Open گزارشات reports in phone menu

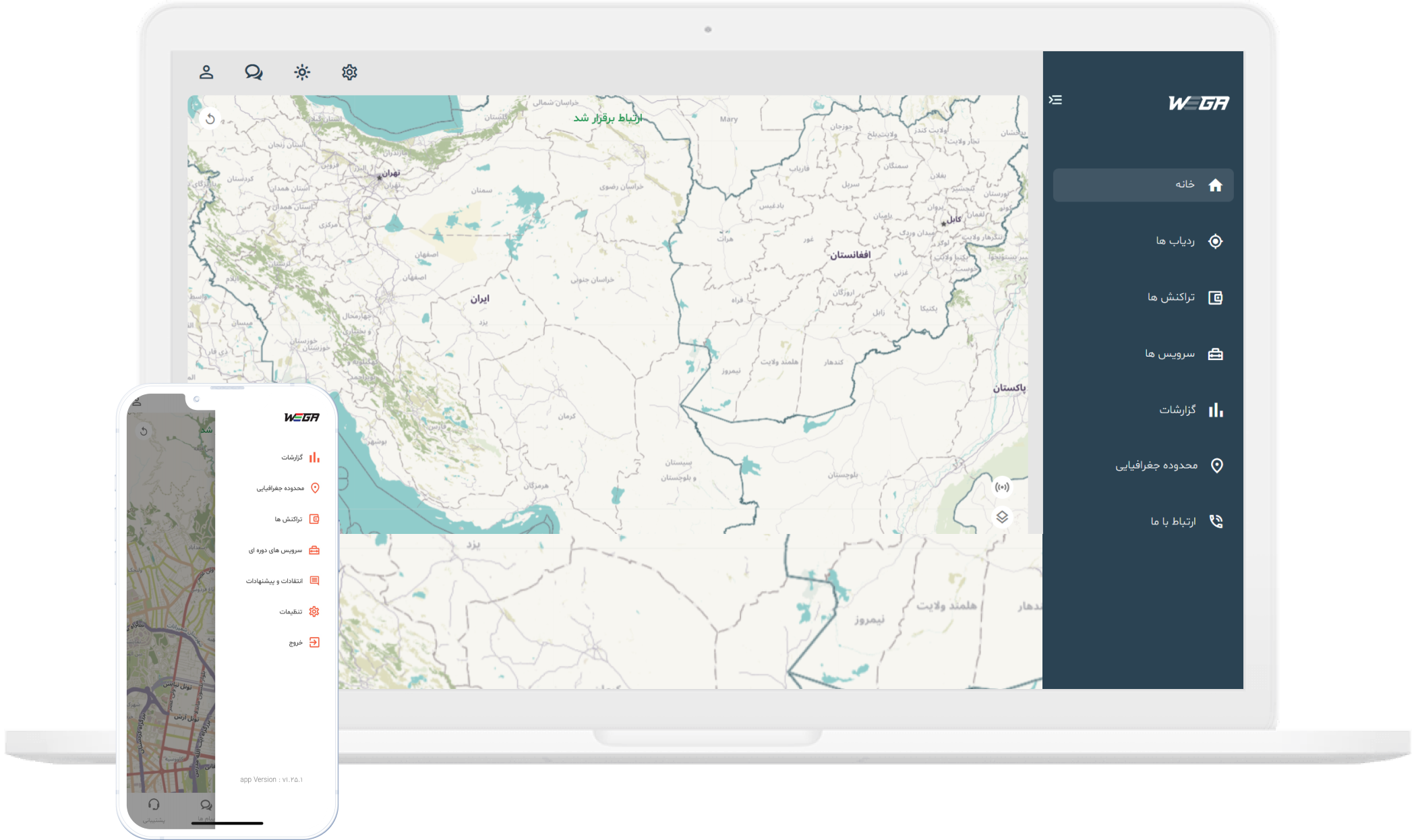tap(292, 458)
